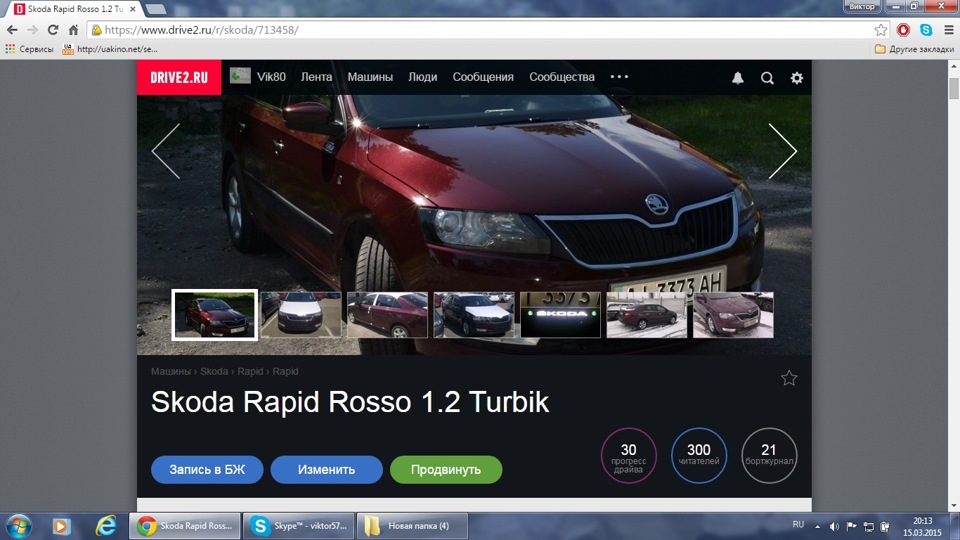Open the uakino.net bookmark
Image resolution: width=960 pixels, height=540 pixels.
click(110, 49)
